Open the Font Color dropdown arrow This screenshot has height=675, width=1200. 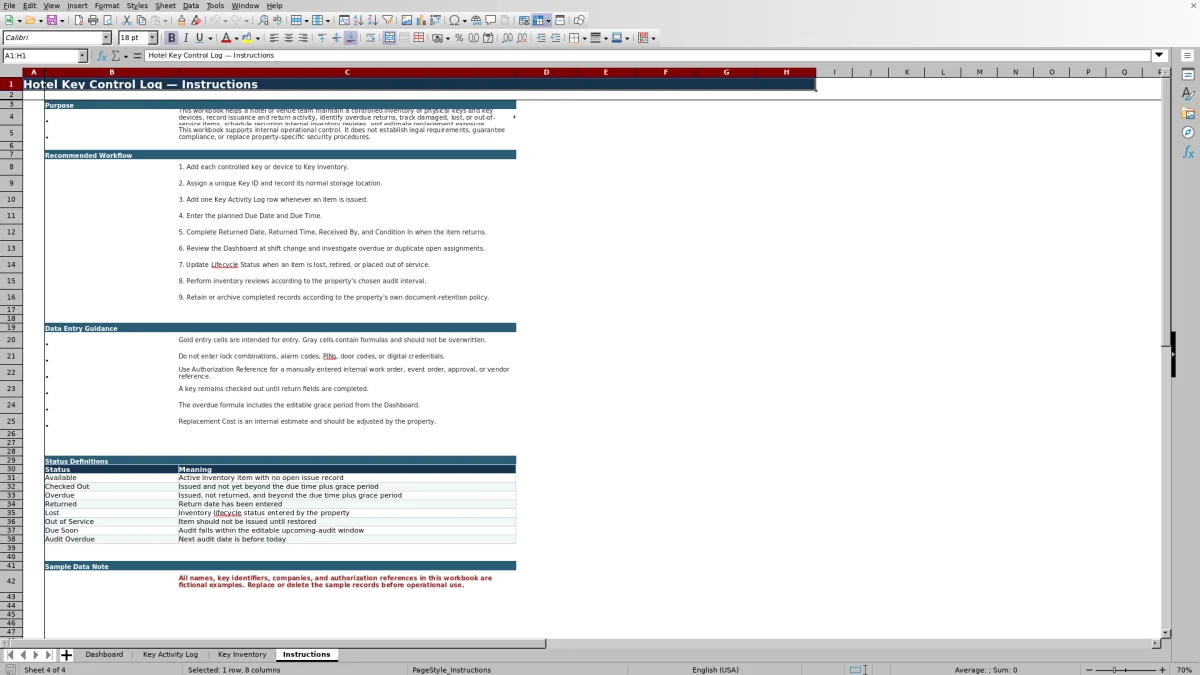click(x=236, y=38)
